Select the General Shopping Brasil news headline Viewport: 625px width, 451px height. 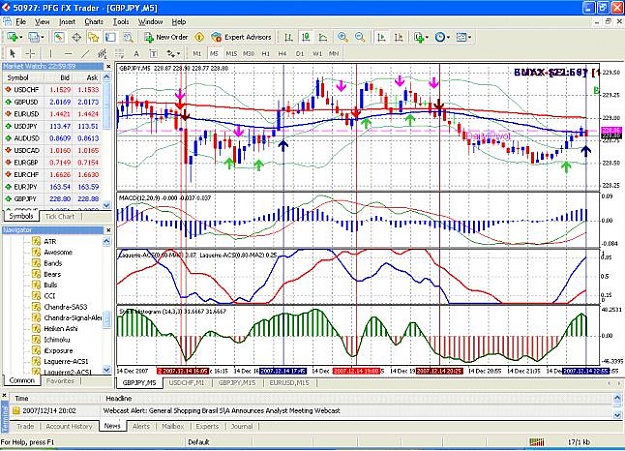222,410
